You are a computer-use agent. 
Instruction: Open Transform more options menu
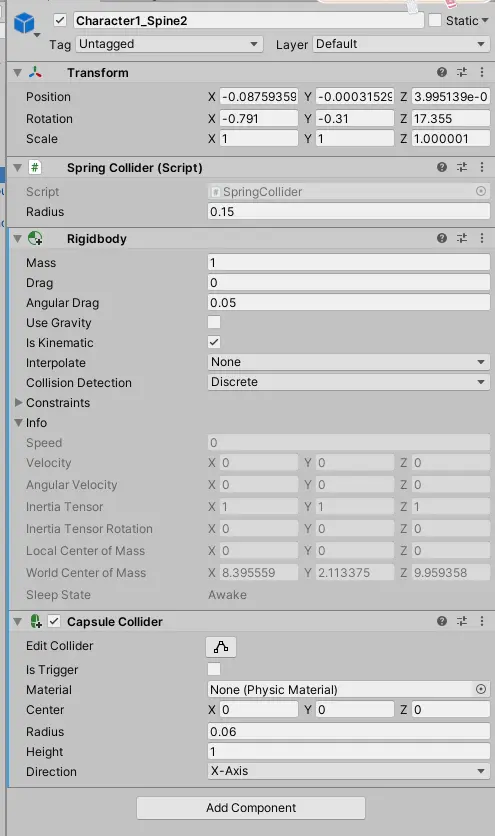pyautogui.click(x=482, y=72)
